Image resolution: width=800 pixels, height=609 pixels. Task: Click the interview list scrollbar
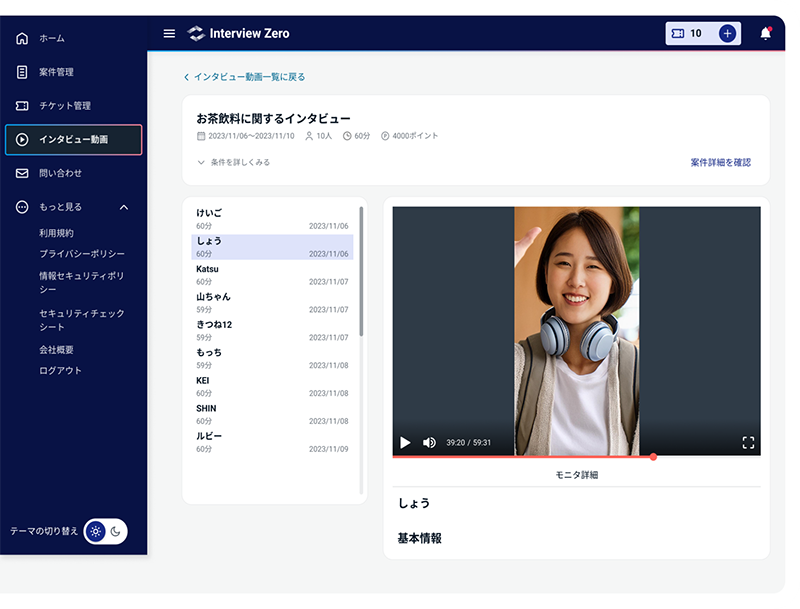pyautogui.click(x=361, y=271)
